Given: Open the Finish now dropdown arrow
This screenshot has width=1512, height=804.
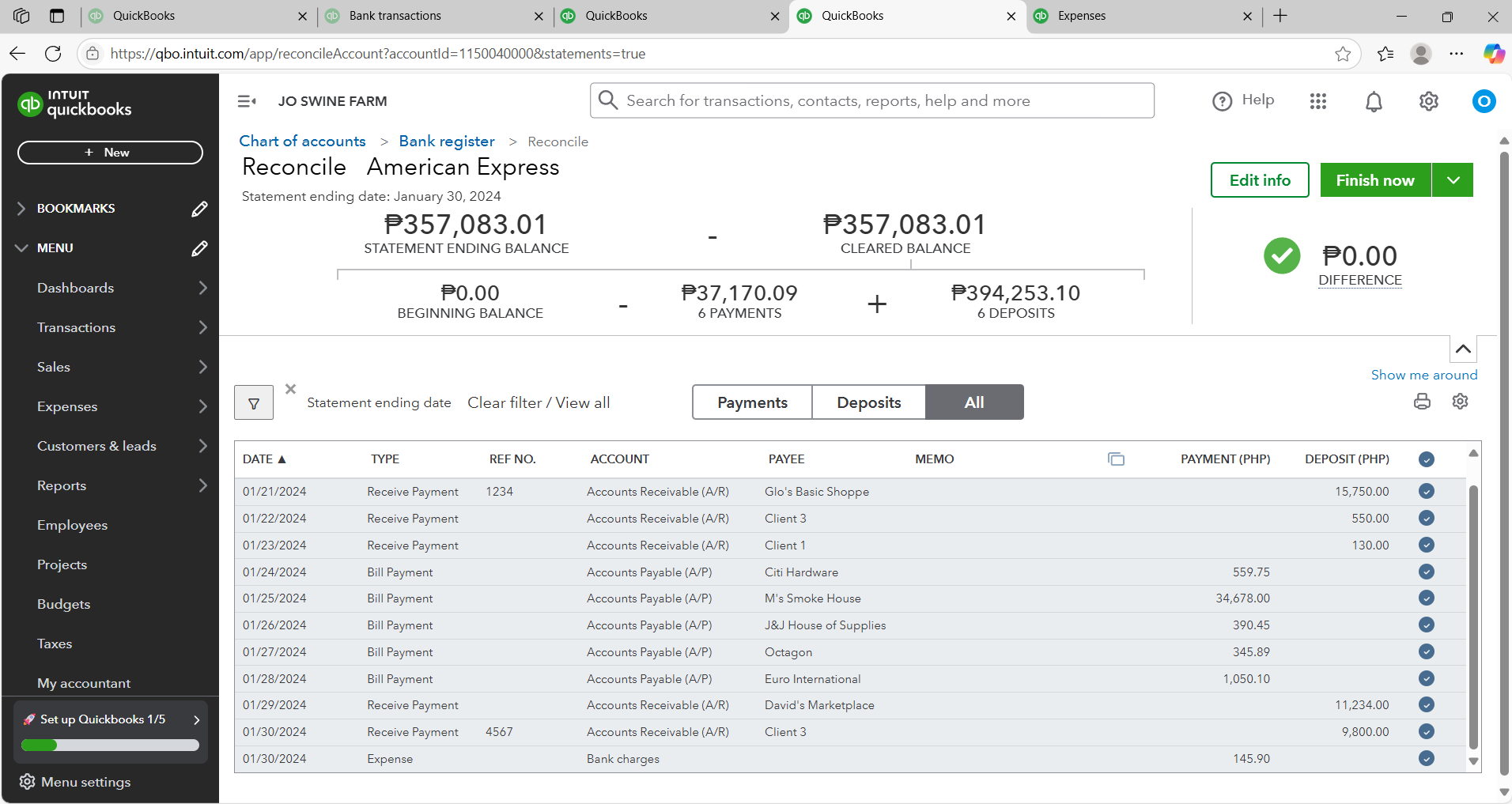Looking at the screenshot, I should point(1453,180).
